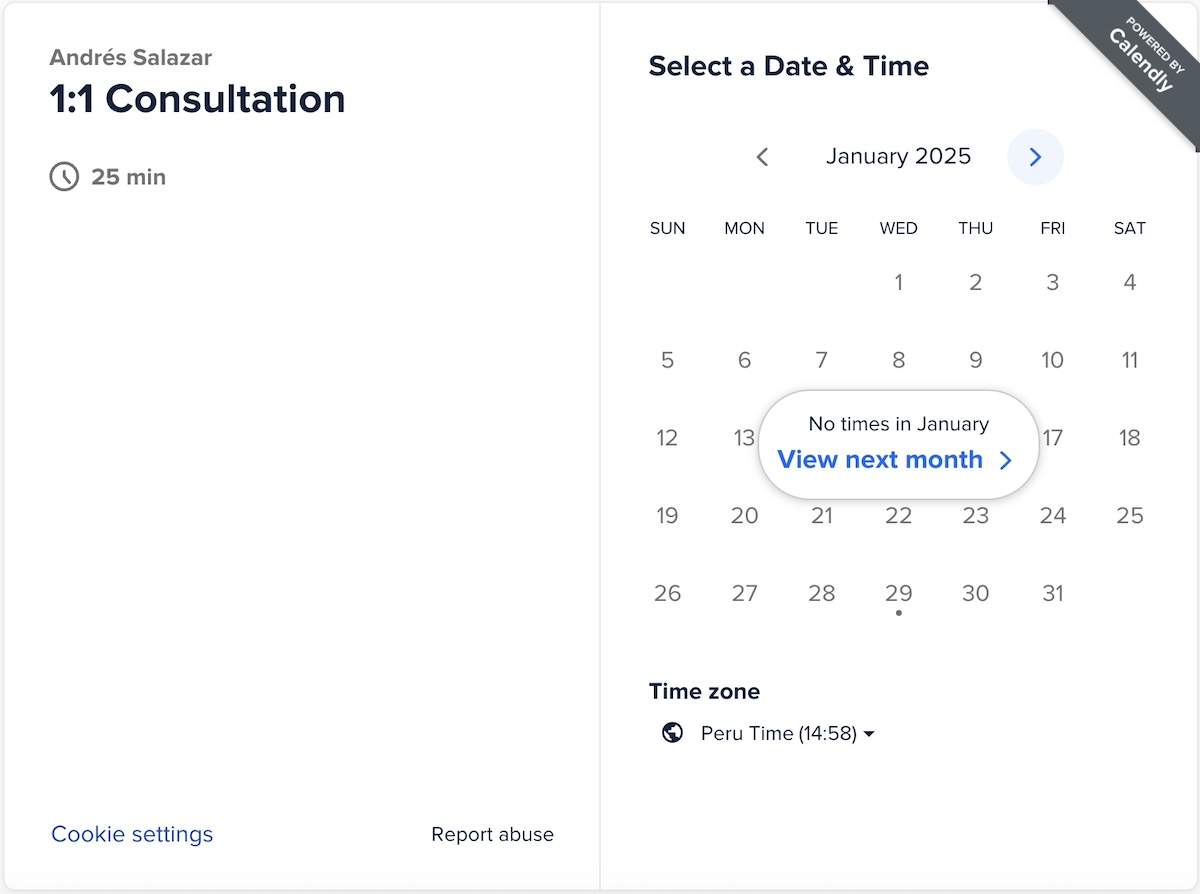Select January 4 Saturday date
This screenshot has height=894, width=1200.
(1129, 283)
